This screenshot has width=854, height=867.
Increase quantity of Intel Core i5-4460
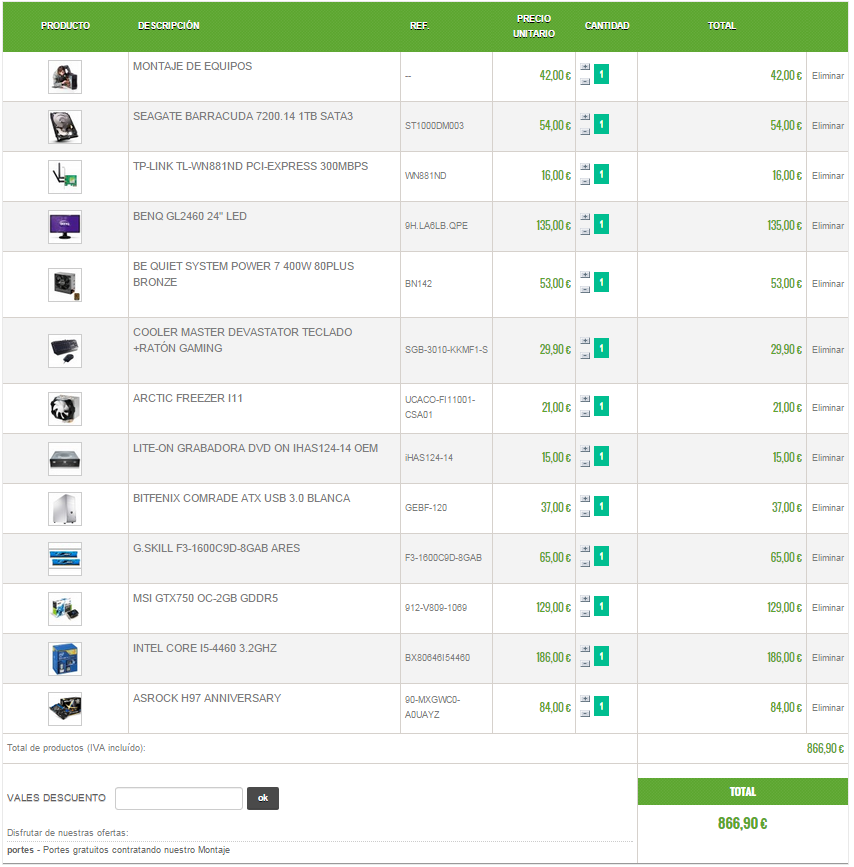tap(585, 649)
